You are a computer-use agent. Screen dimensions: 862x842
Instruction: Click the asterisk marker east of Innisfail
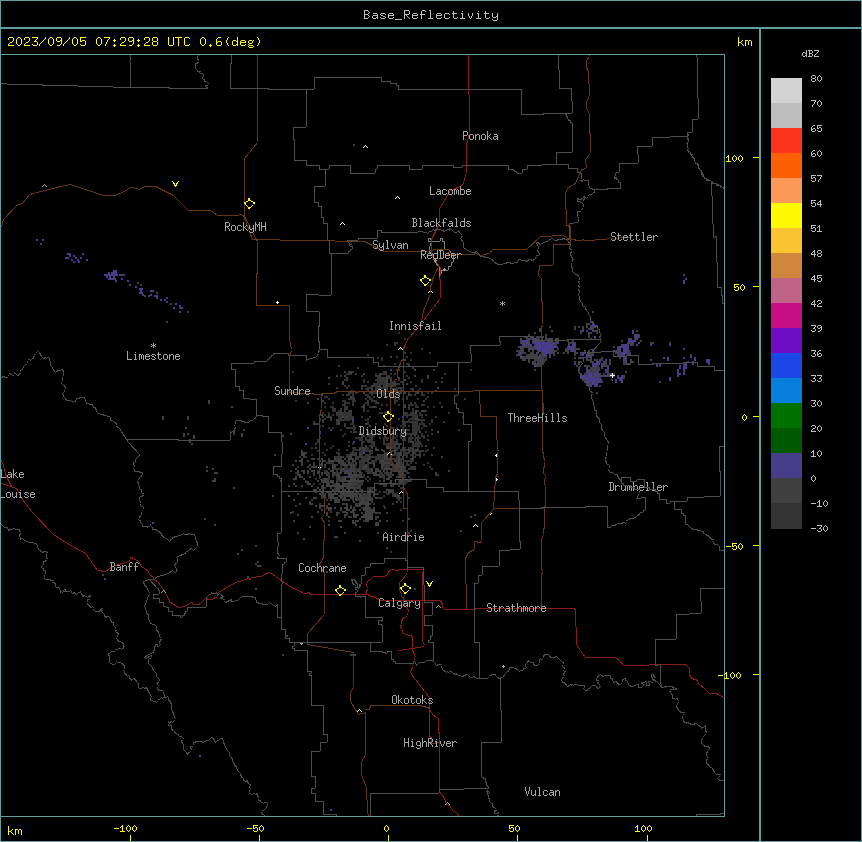click(x=502, y=303)
